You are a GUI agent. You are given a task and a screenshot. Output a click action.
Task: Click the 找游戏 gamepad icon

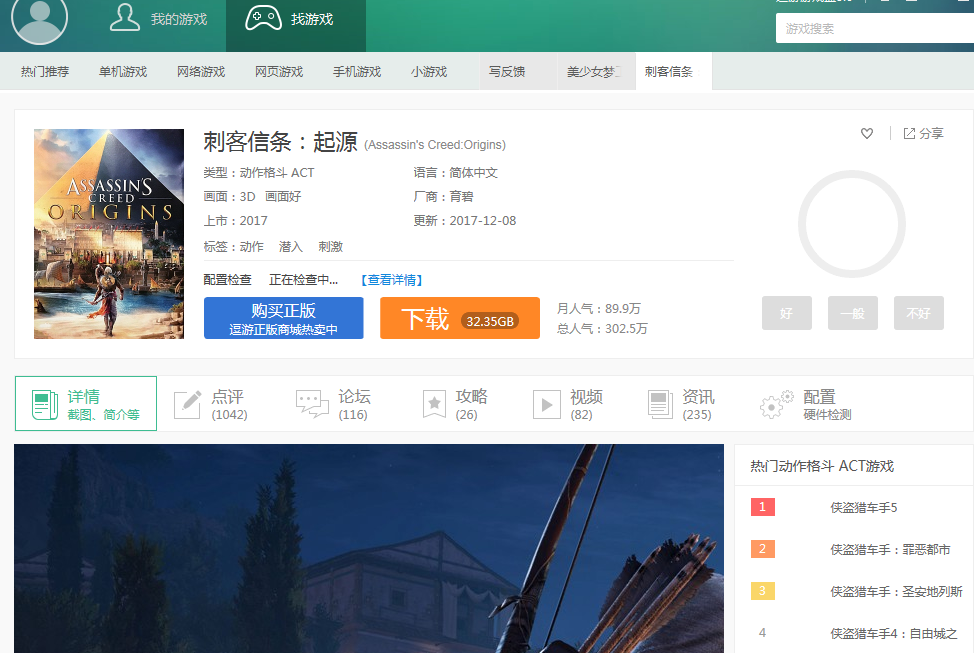(263, 19)
